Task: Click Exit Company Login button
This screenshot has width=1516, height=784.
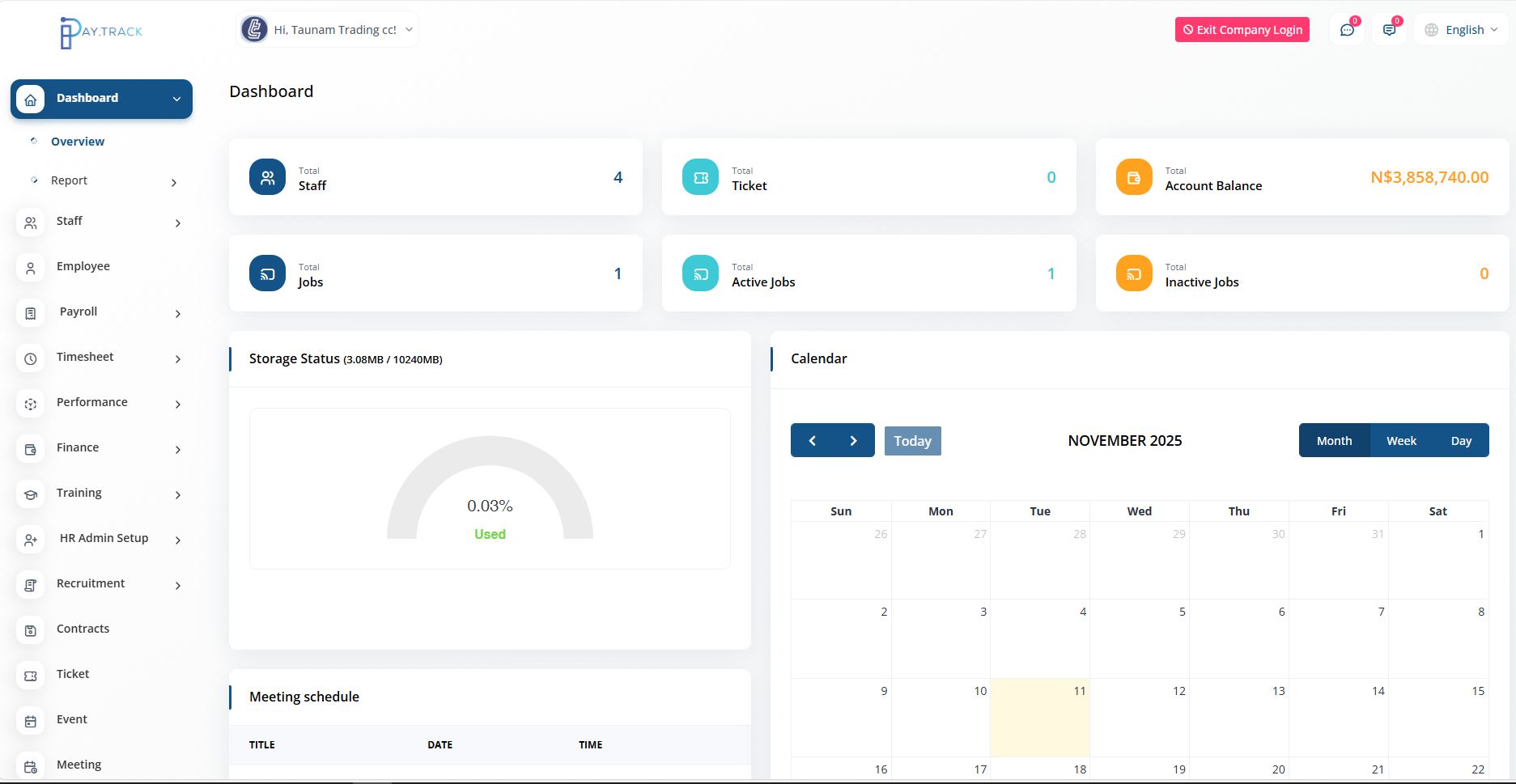Action: [1242, 30]
